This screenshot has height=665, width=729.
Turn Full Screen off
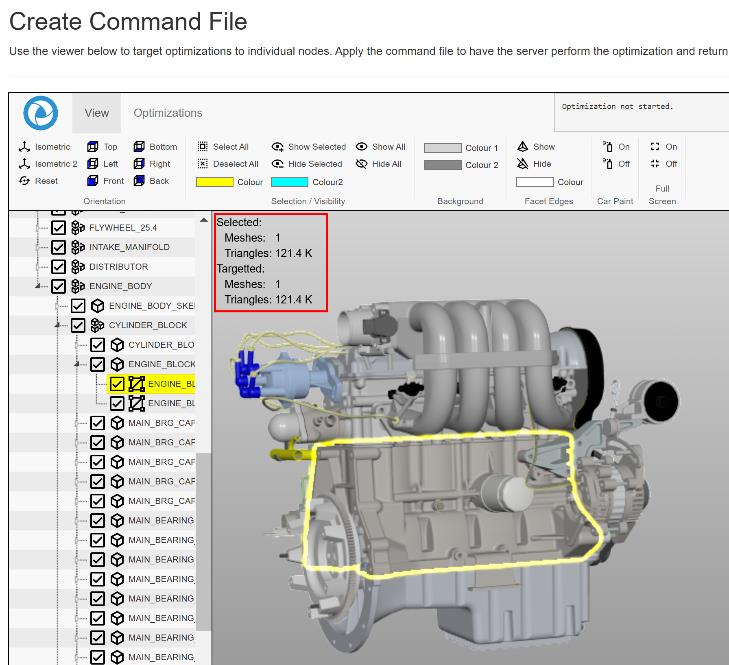coord(663,164)
